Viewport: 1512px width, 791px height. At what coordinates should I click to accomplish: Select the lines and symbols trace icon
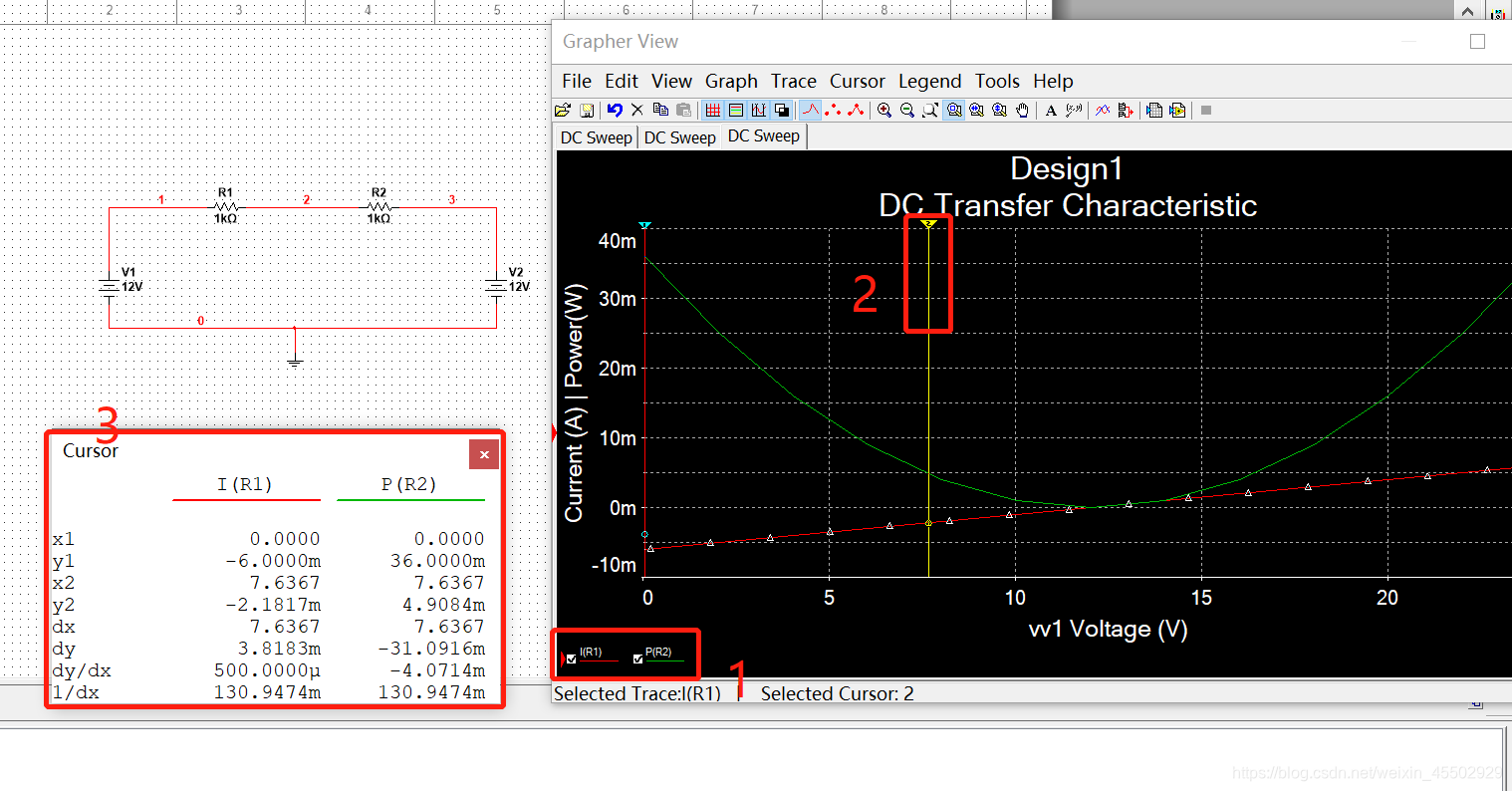[x=856, y=110]
